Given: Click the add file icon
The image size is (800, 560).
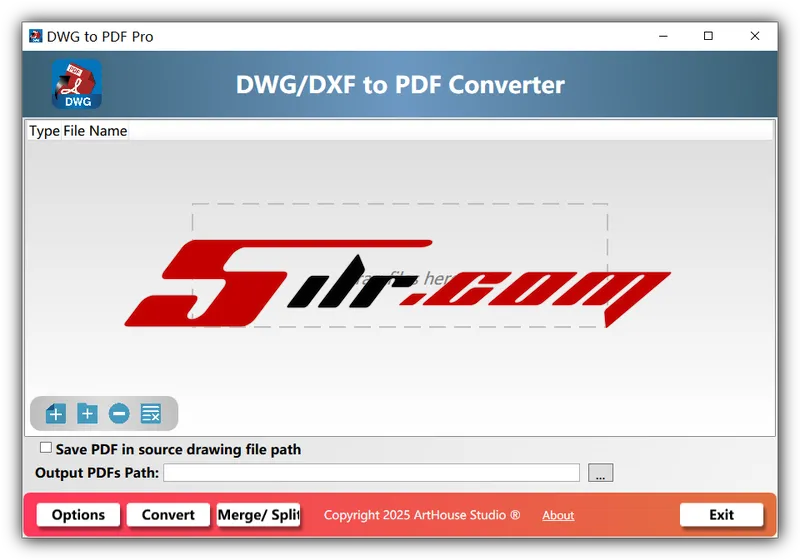Looking at the screenshot, I should (x=56, y=413).
